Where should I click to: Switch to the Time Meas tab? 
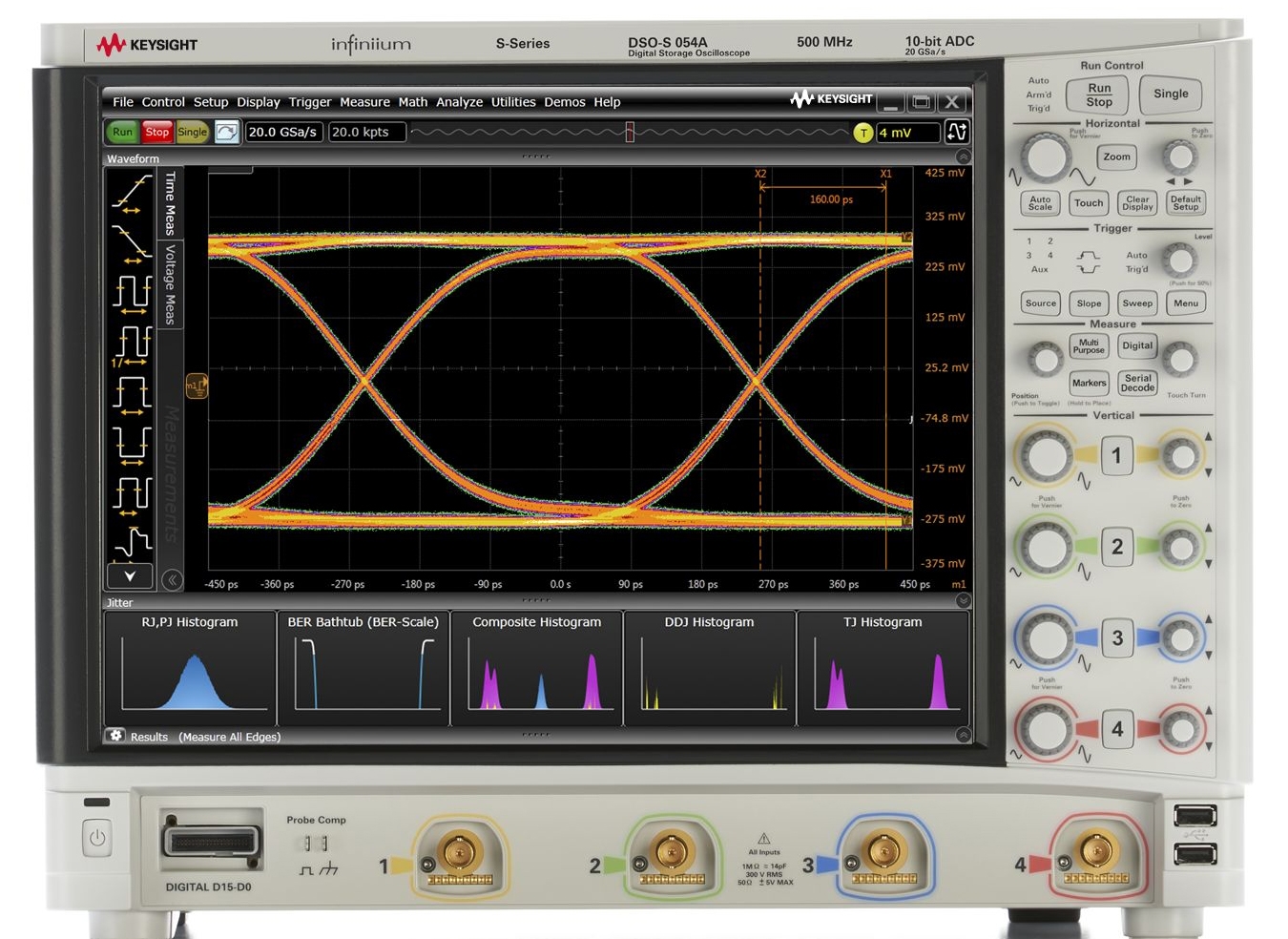click(170, 202)
